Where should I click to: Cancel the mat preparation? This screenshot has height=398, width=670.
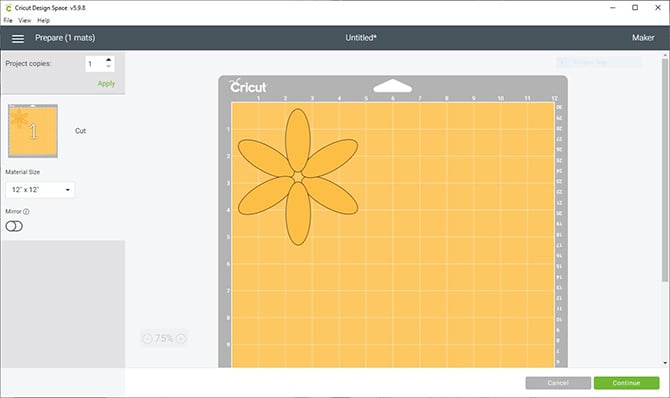tap(558, 383)
